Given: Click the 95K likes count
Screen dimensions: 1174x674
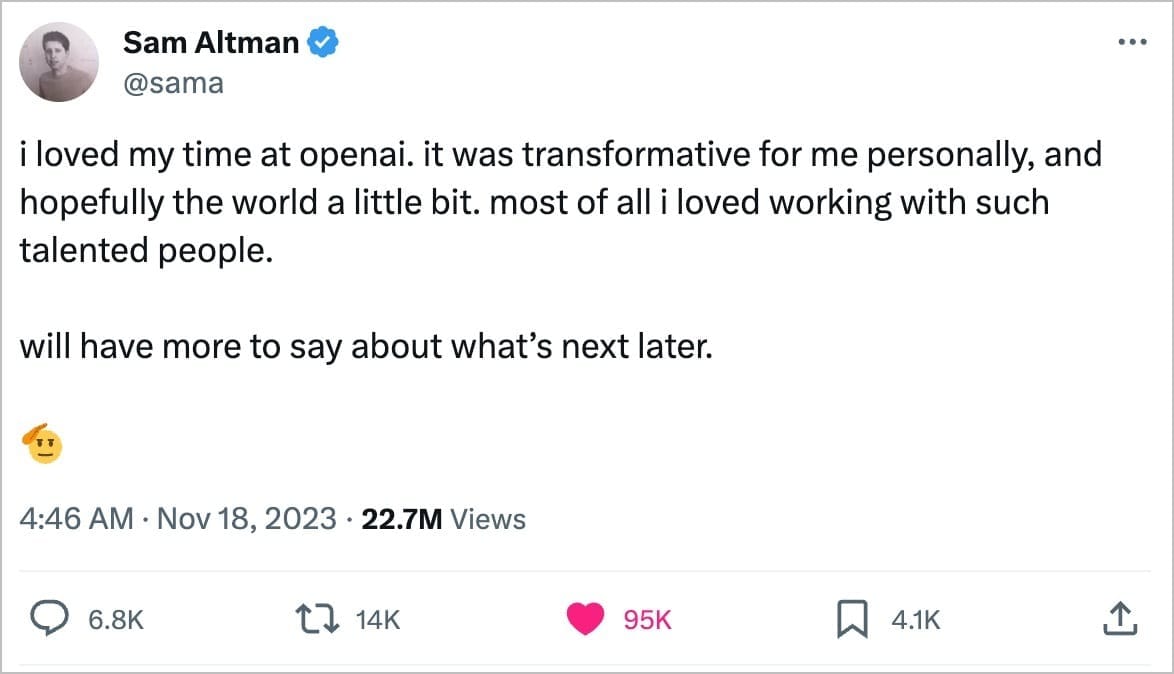Looking at the screenshot, I should 647,620.
